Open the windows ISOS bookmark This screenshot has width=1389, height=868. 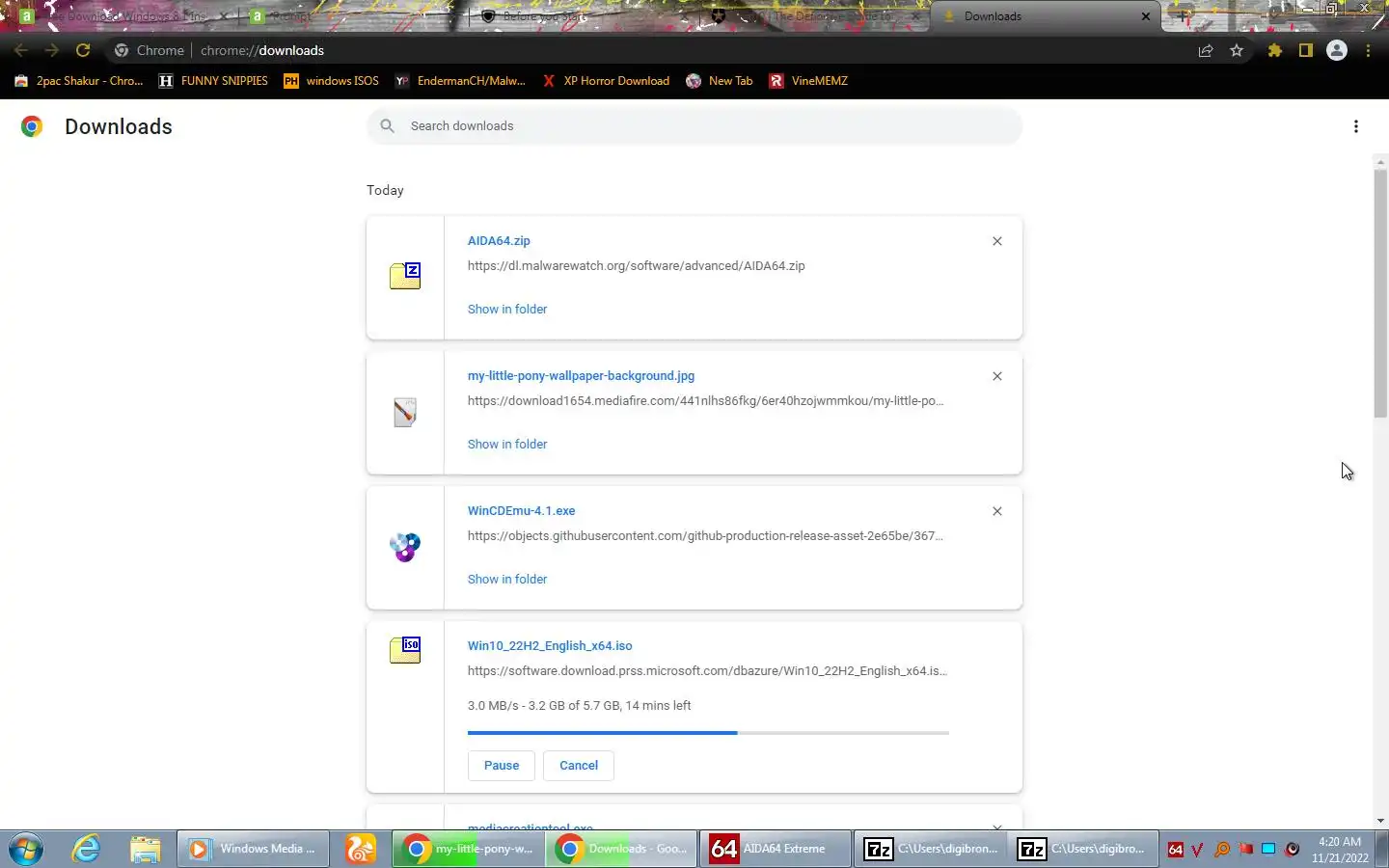(x=331, y=81)
